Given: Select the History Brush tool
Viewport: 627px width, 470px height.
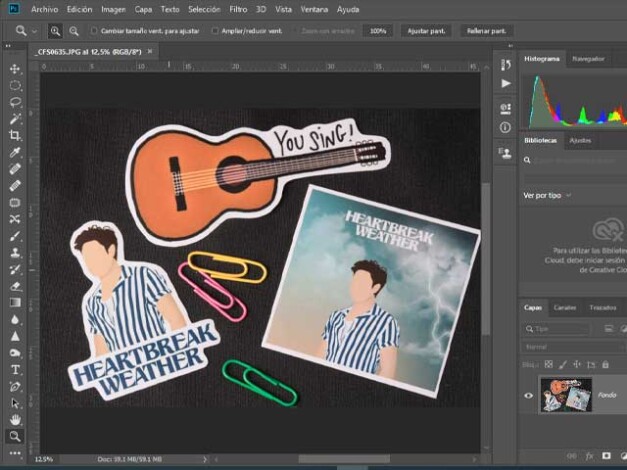Looking at the screenshot, I should point(15,269).
